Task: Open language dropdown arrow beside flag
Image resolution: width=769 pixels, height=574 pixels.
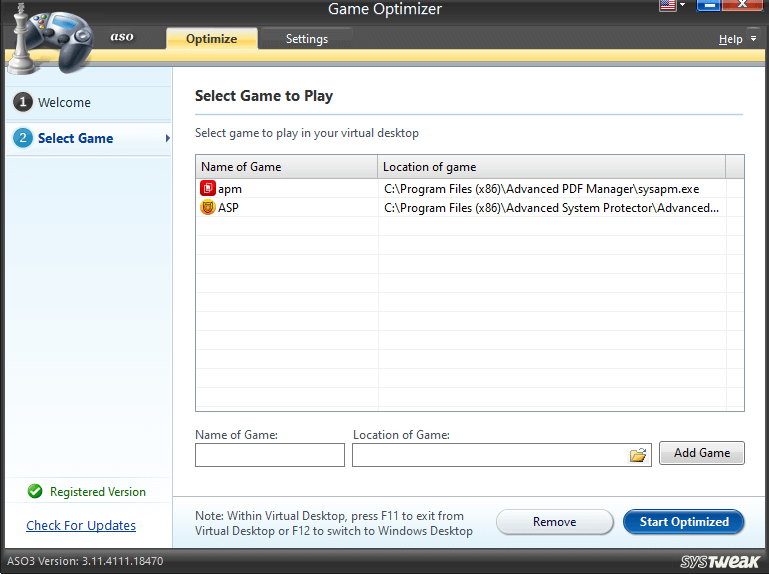Action: (x=683, y=5)
